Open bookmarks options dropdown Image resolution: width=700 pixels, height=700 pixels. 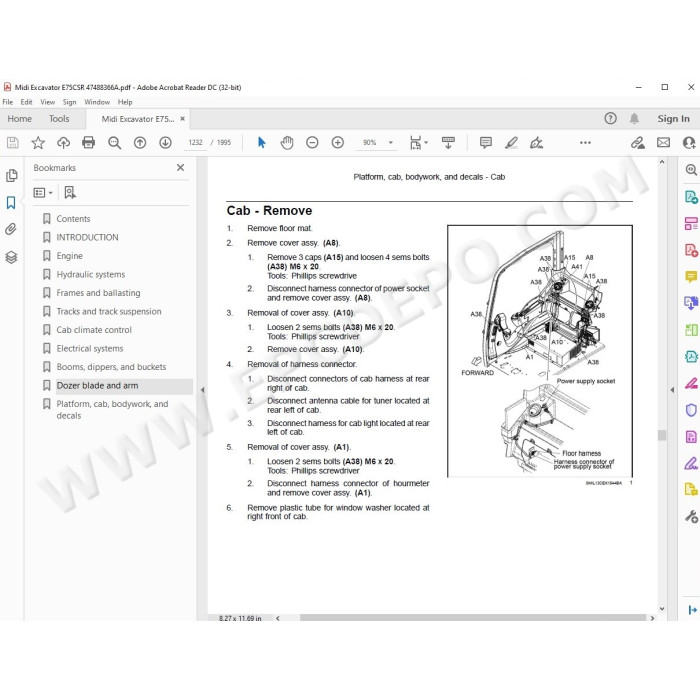tap(43, 192)
